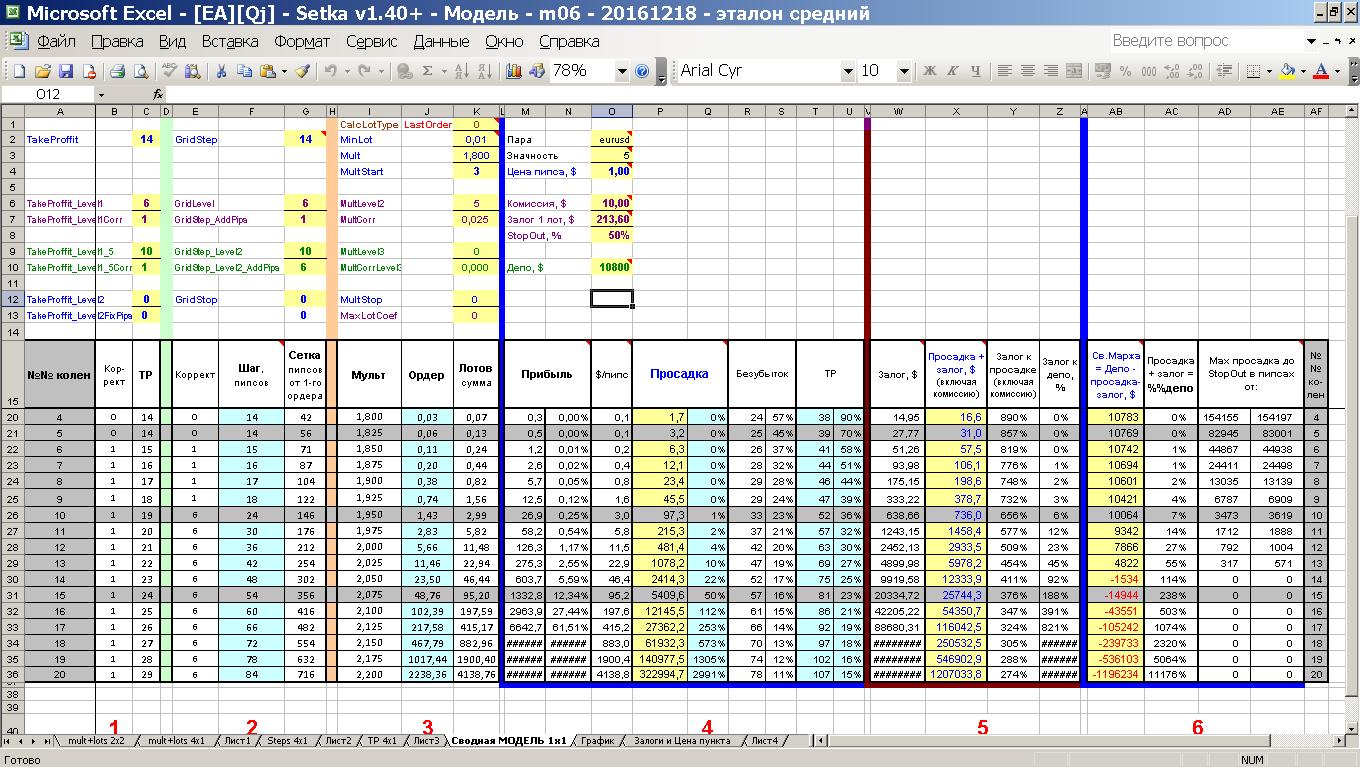Toggle underline with the Ч button
This screenshot has height=768, width=1360.
tap(976, 71)
